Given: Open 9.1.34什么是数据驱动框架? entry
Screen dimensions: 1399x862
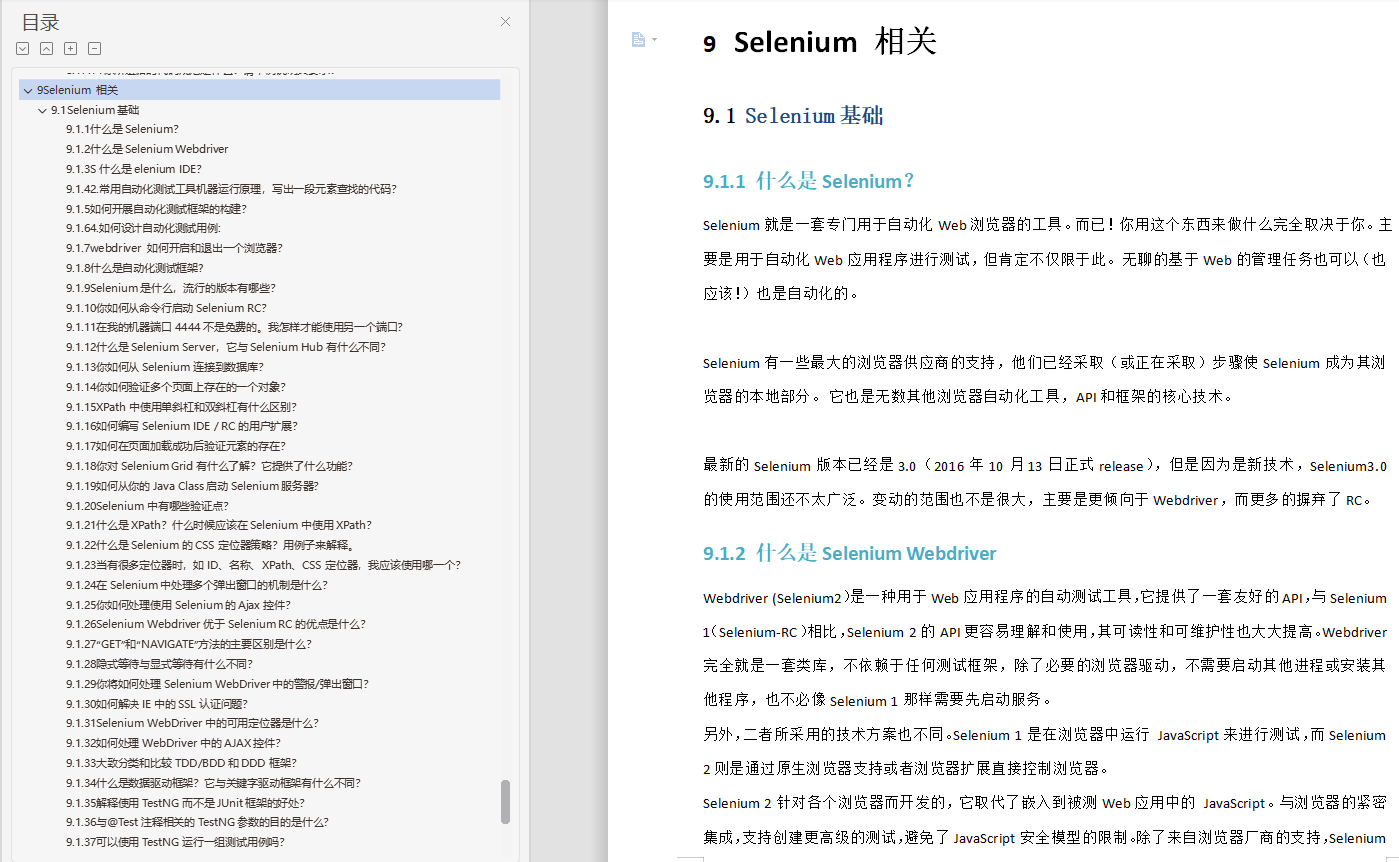Looking at the screenshot, I should (214, 783).
